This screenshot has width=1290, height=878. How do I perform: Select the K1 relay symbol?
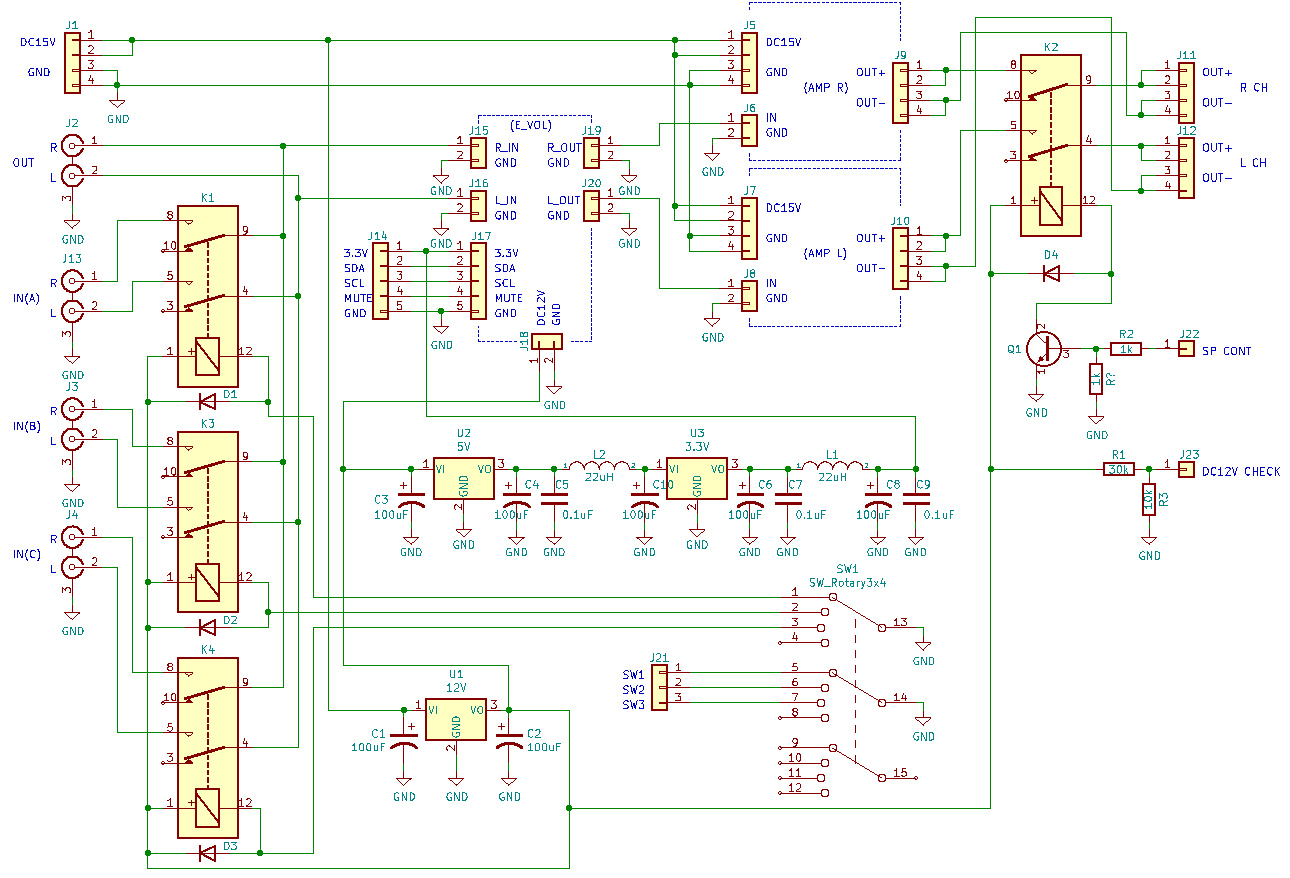coord(207,296)
